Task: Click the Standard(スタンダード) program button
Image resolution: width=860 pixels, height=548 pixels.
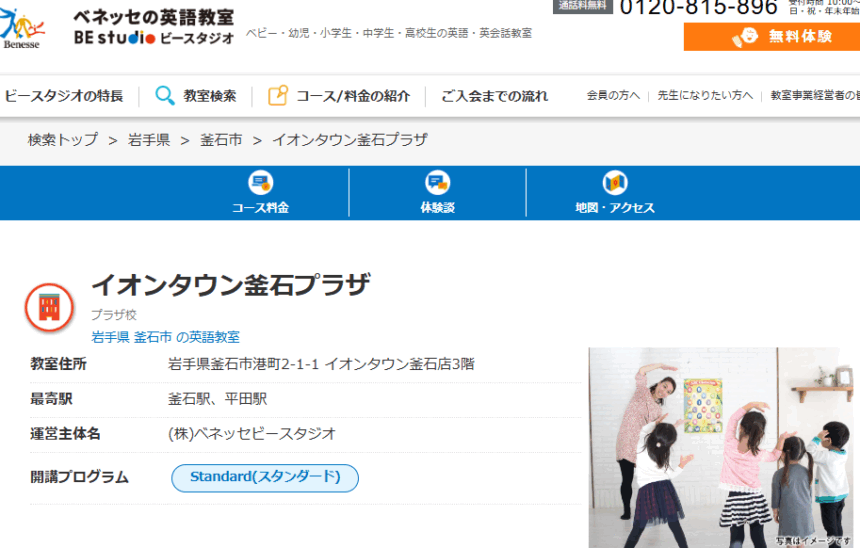Action: (265, 478)
